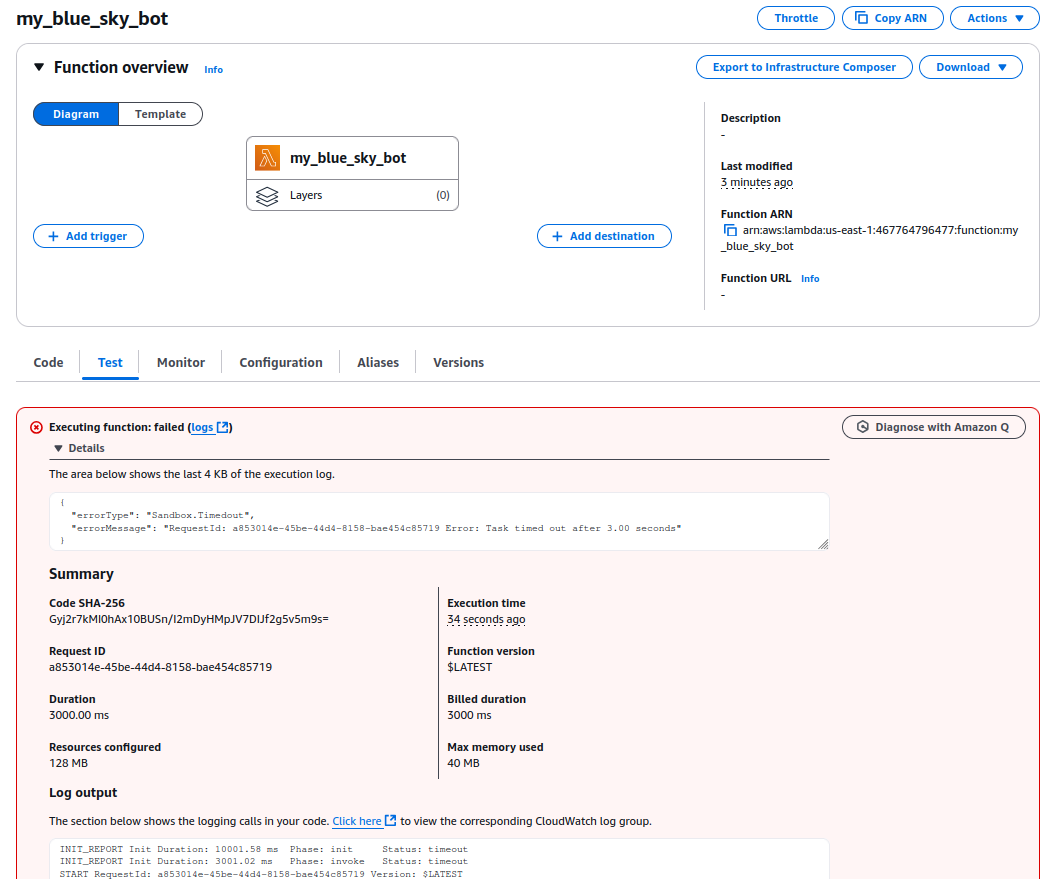
Task: Collapse the Function overview section
Action: coord(39,68)
